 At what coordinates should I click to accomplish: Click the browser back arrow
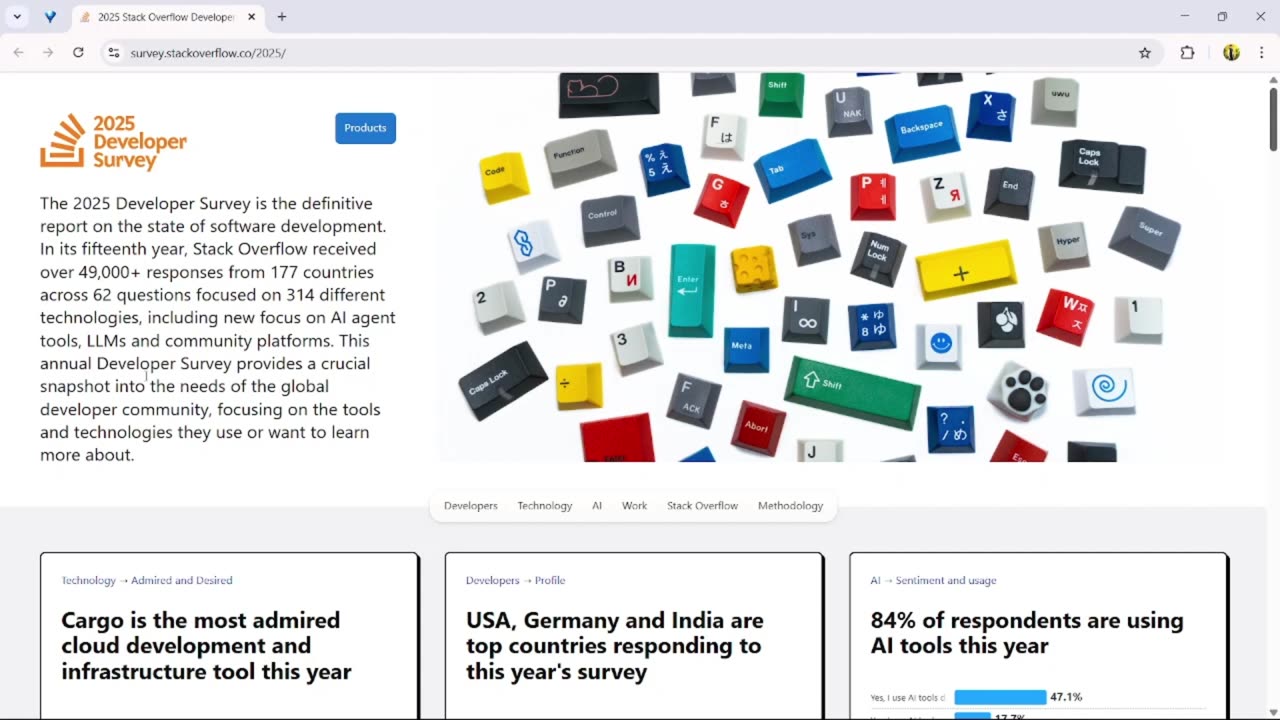click(x=18, y=53)
